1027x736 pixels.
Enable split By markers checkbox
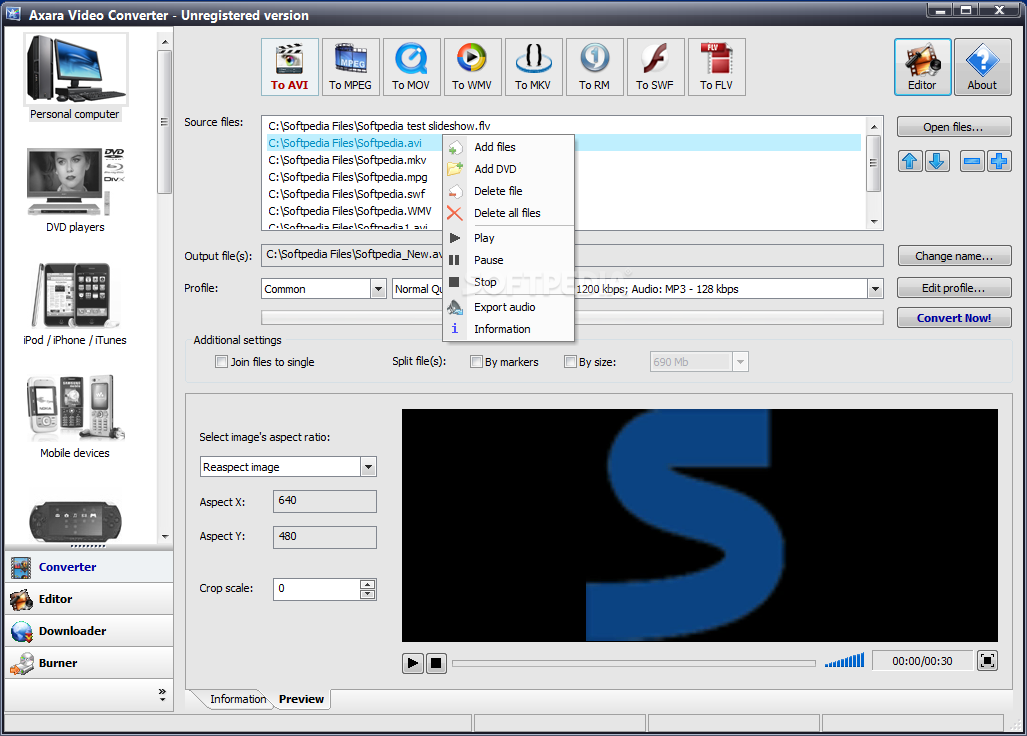click(476, 362)
